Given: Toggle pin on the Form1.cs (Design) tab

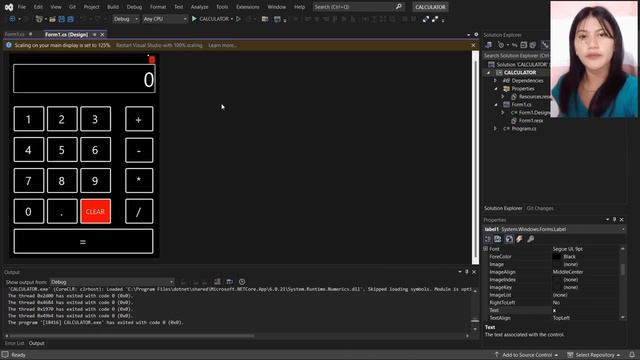Looking at the screenshot, I should click(95, 35).
